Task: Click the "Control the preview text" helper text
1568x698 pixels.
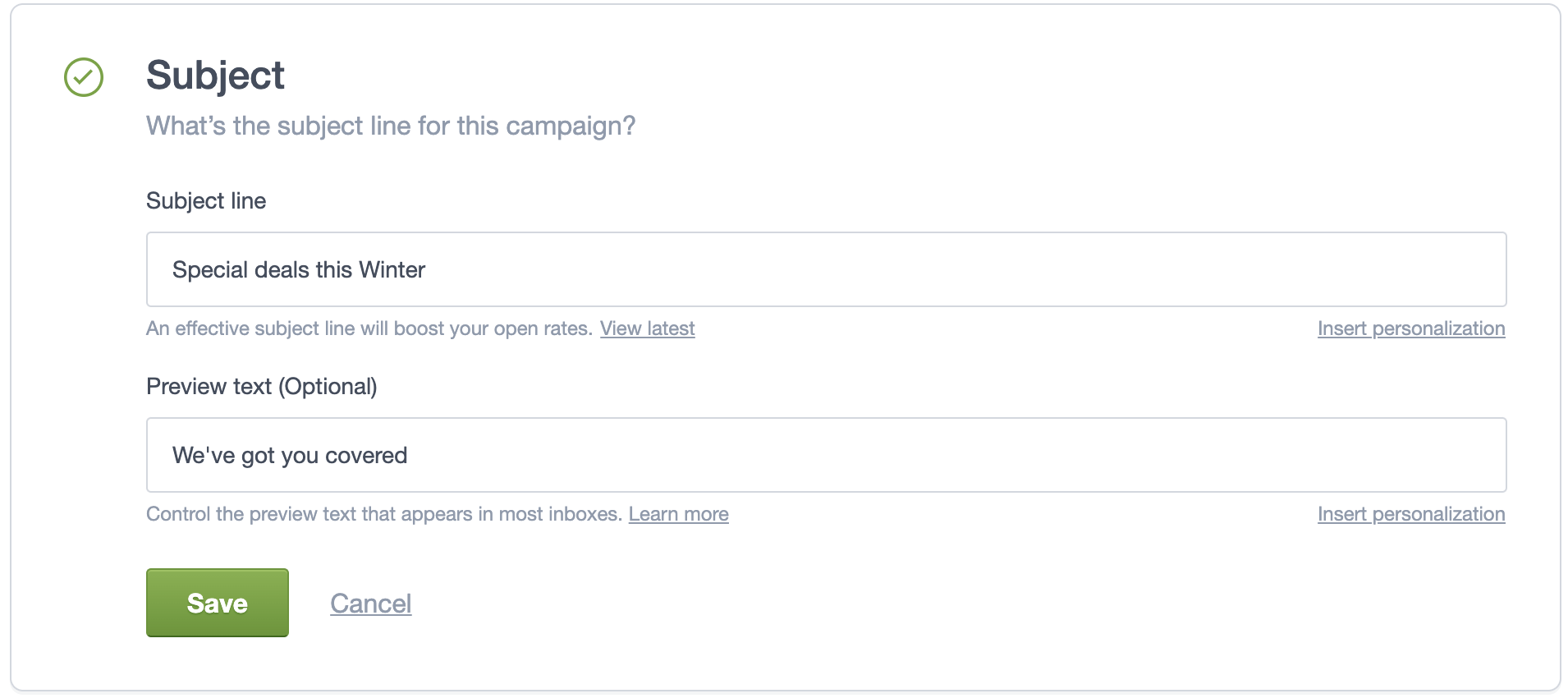Action: (383, 514)
